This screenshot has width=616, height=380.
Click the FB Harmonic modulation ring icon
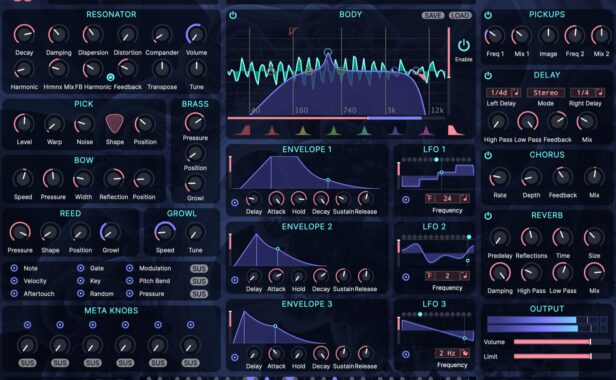tap(110, 77)
